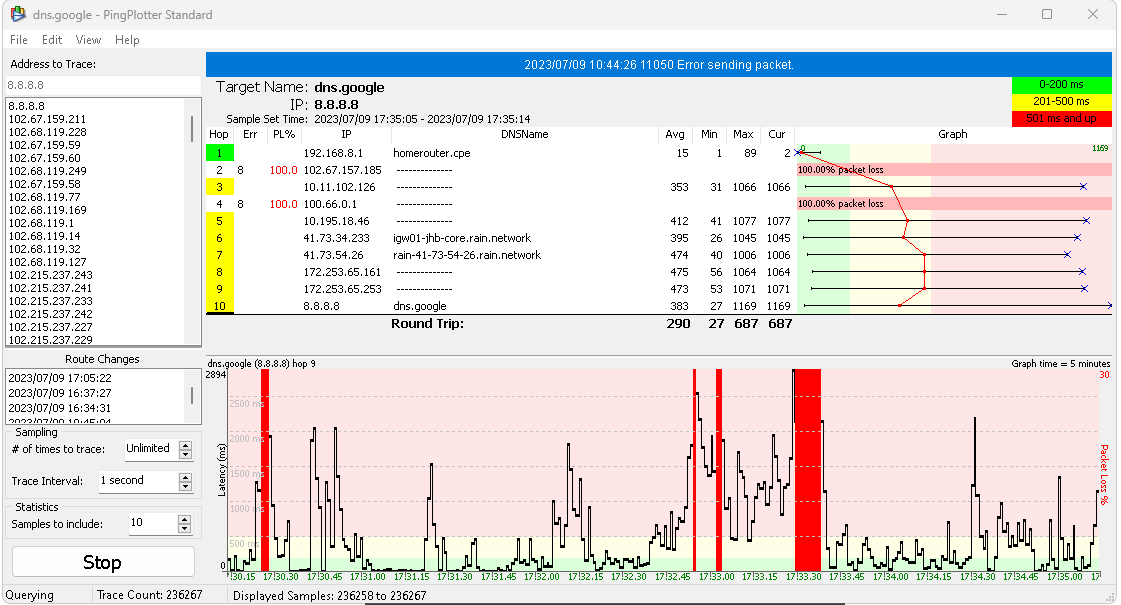Increase Samples to include value

point(184,519)
